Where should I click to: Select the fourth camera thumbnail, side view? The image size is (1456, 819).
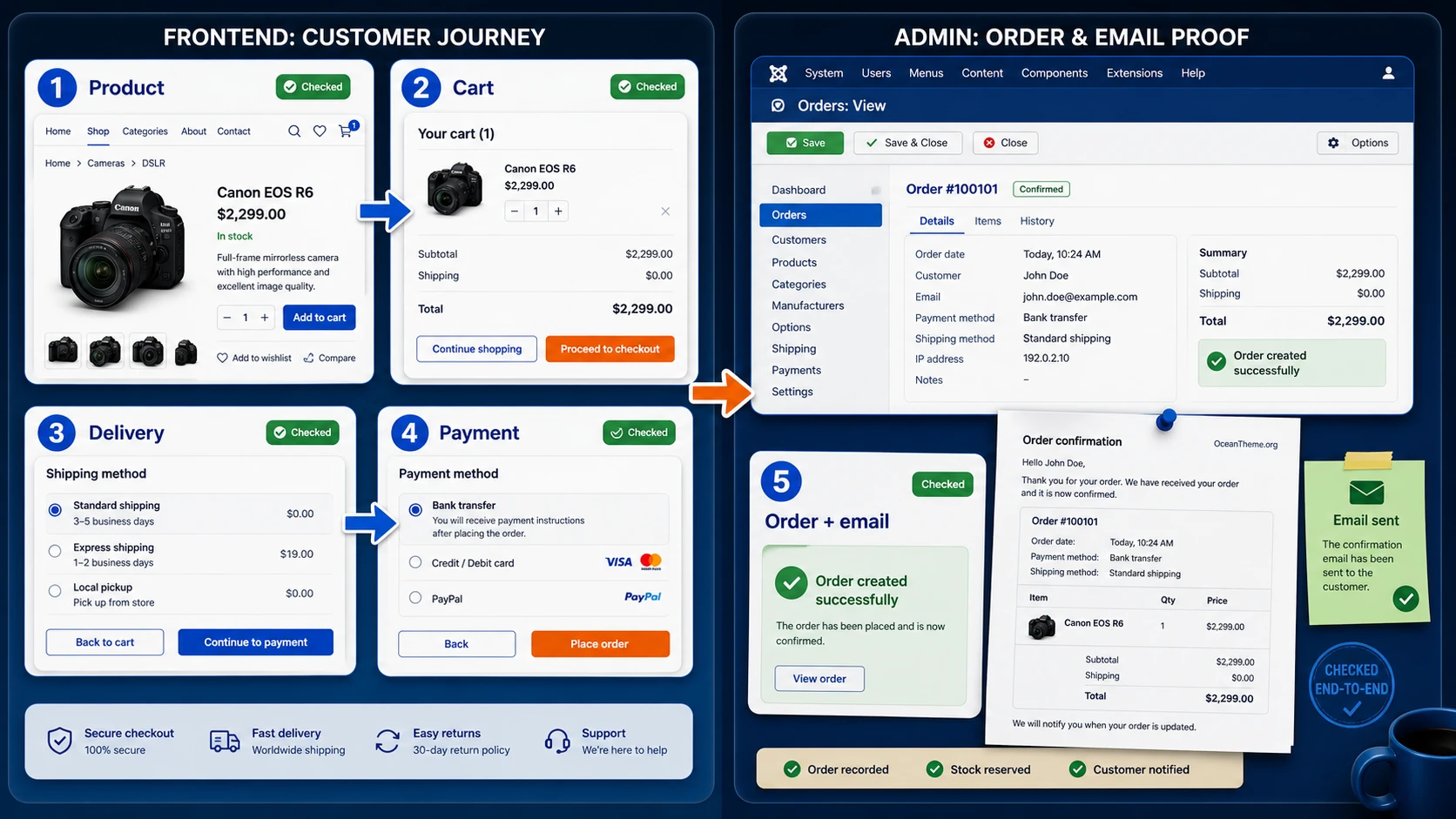(186, 352)
